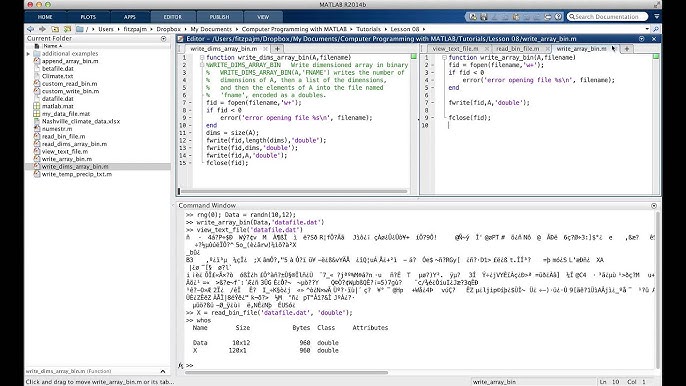Select the read_bin_file.m editor tab
686x386 pixels.
tap(518, 49)
